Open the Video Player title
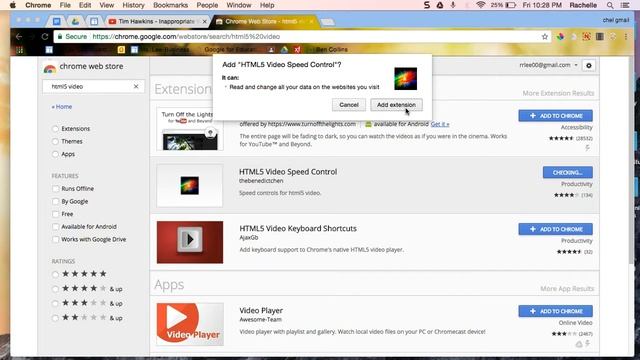Screen dimensions: 640x360 261,311
